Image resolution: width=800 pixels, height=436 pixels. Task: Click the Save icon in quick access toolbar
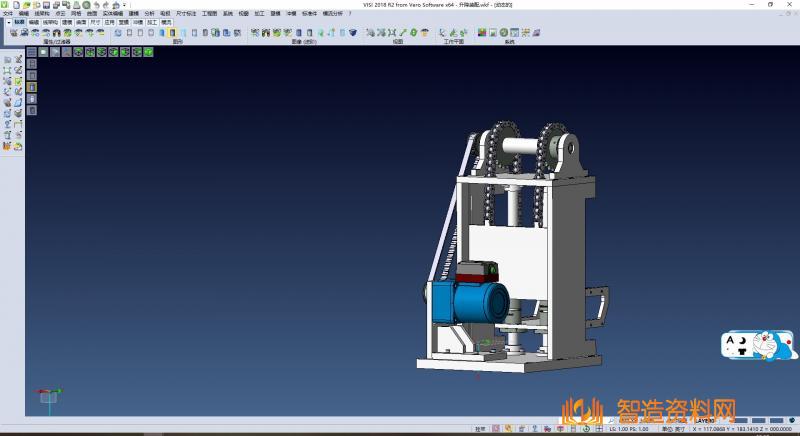point(45,4)
